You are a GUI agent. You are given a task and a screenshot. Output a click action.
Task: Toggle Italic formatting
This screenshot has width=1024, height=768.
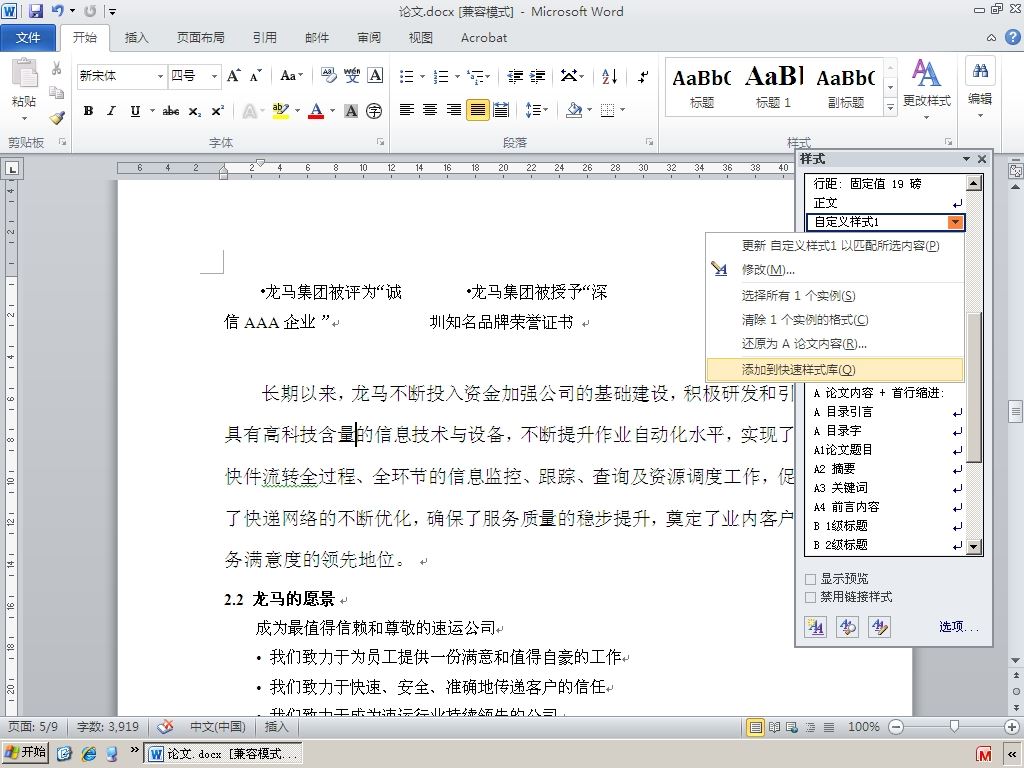click(111, 111)
